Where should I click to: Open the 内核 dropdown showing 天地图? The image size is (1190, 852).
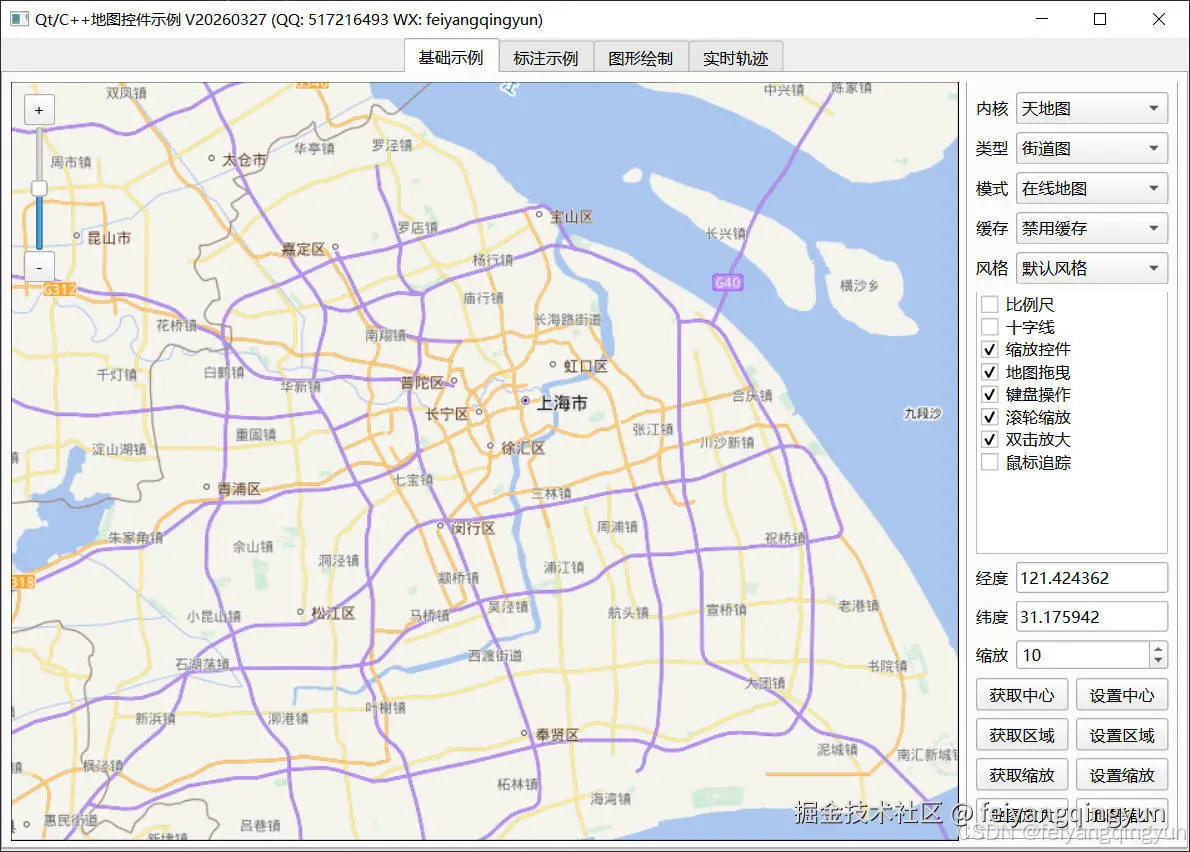coord(1091,108)
